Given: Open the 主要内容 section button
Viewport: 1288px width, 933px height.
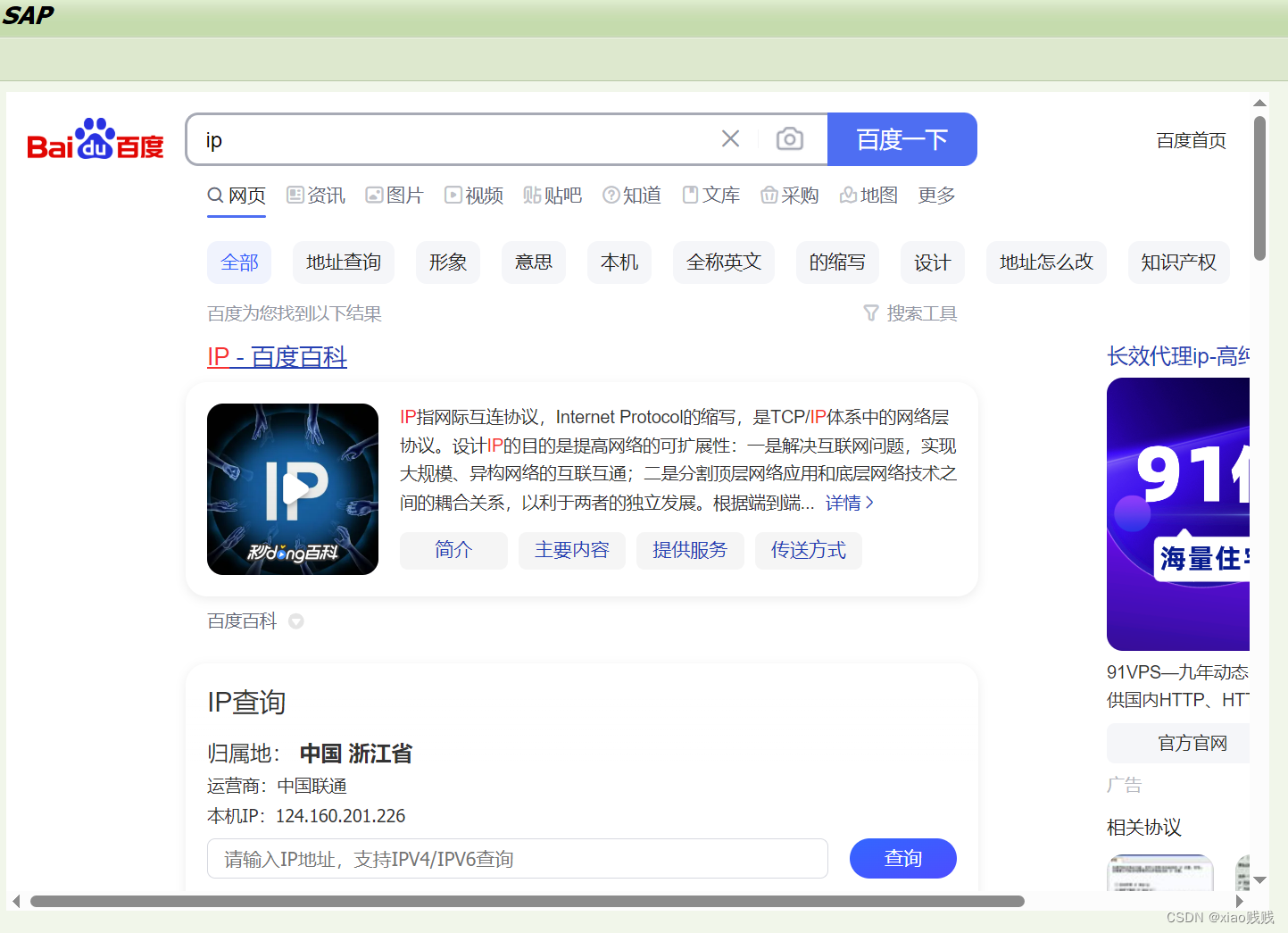Looking at the screenshot, I should [x=572, y=550].
